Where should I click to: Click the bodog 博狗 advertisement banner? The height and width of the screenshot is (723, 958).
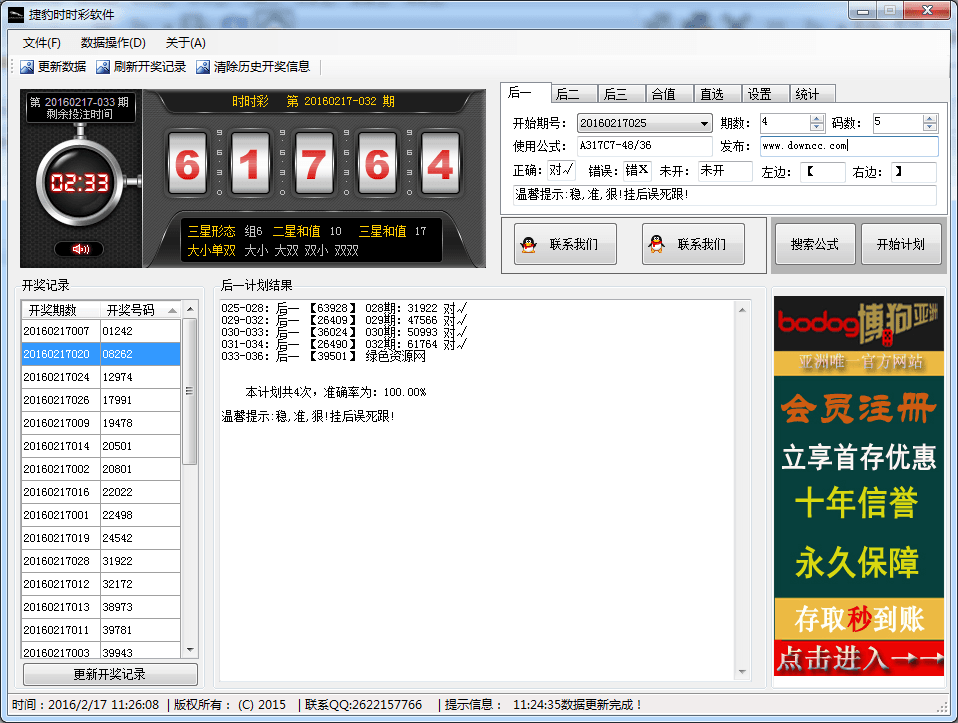click(859, 486)
